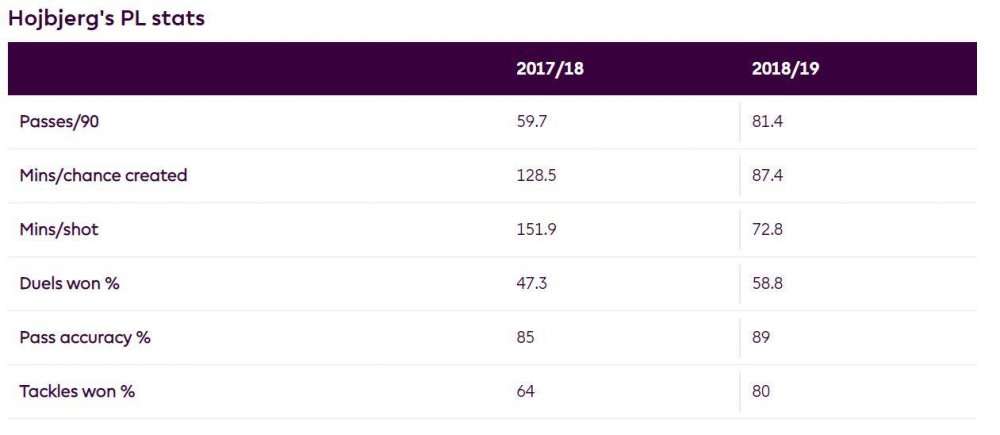
Task: Click the 80 tackles won value
Action: pyautogui.click(x=761, y=391)
